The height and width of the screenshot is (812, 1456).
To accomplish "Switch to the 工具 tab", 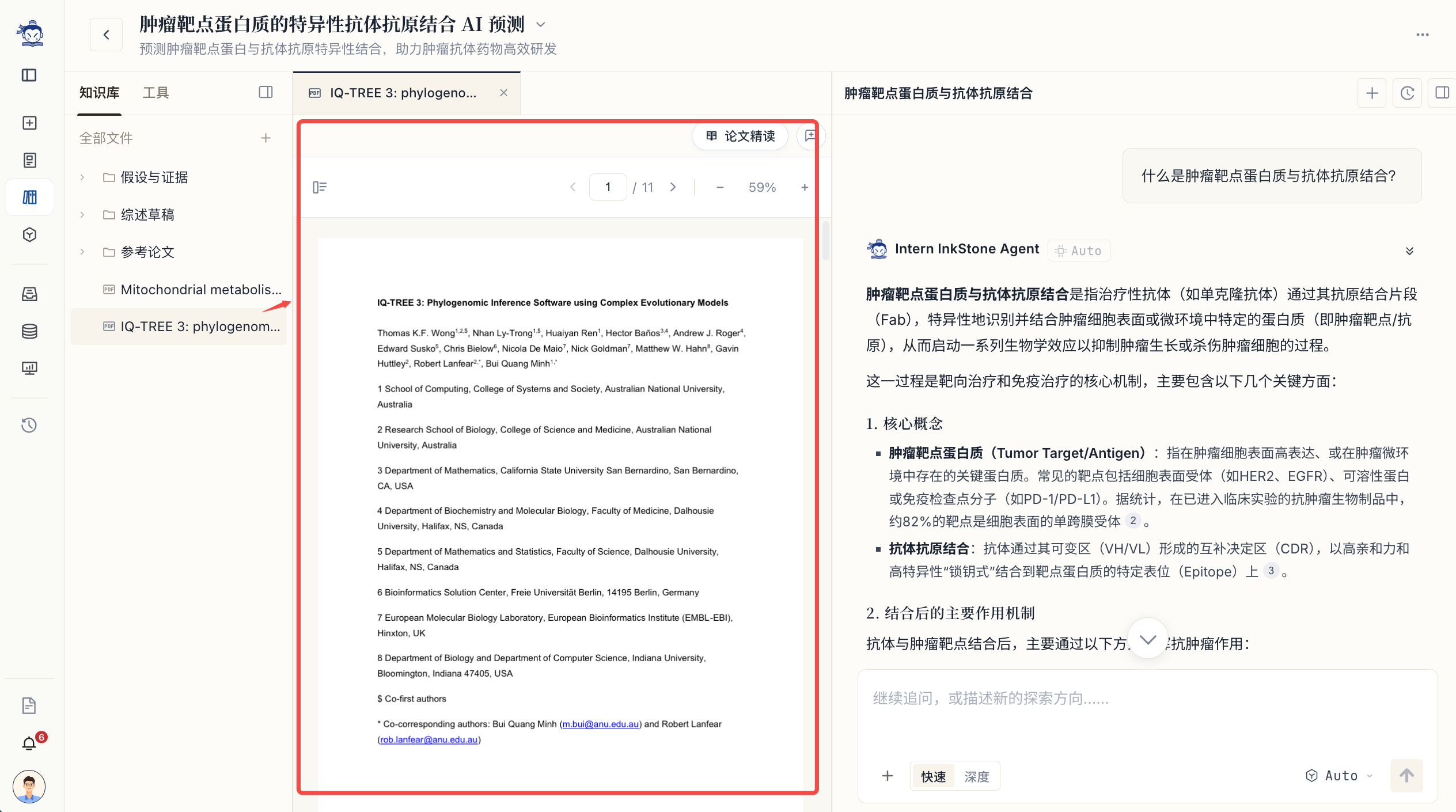I will 156,93.
